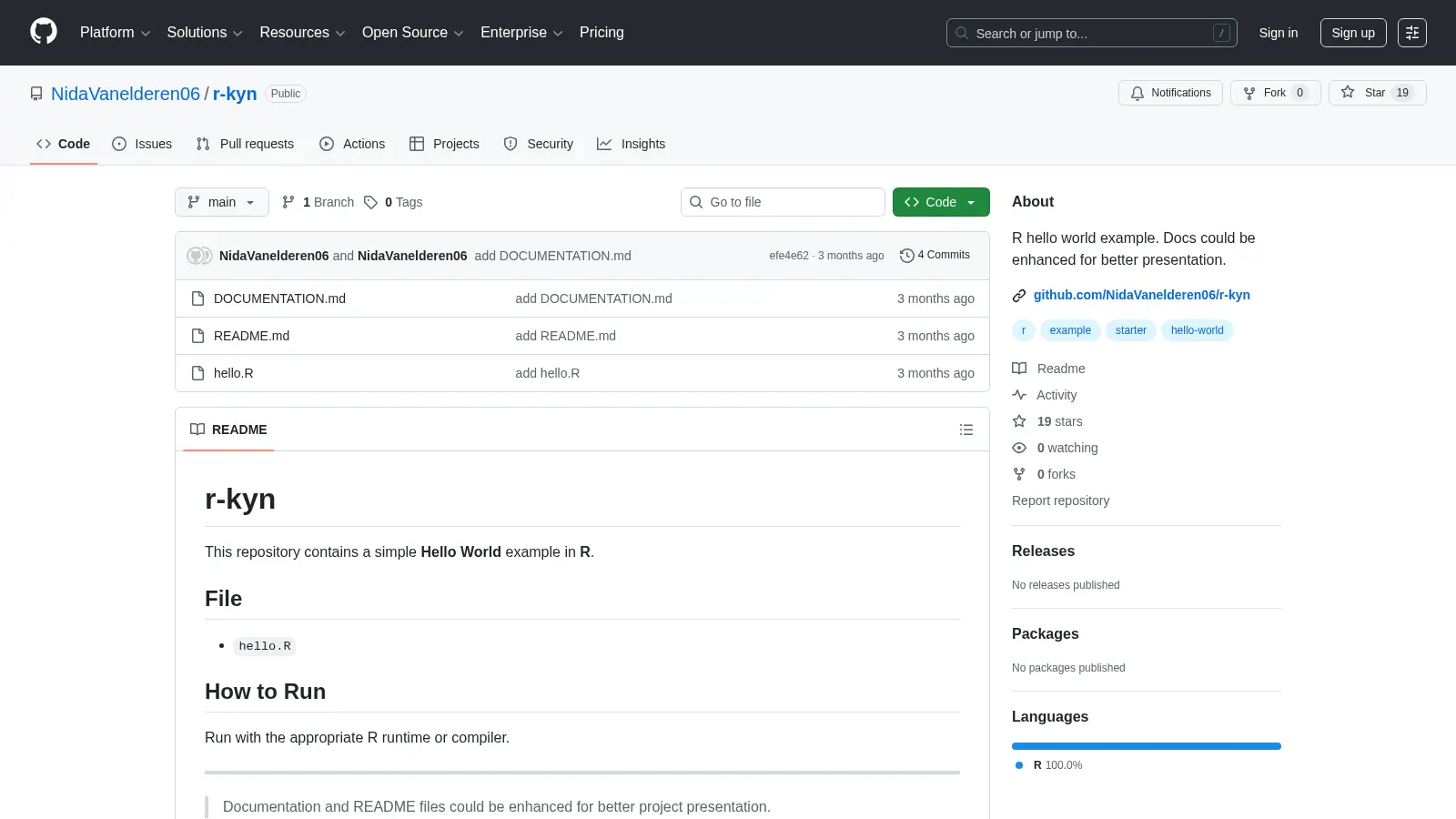Click the R 100.0% language entry
1456x819 pixels.
(1049, 765)
